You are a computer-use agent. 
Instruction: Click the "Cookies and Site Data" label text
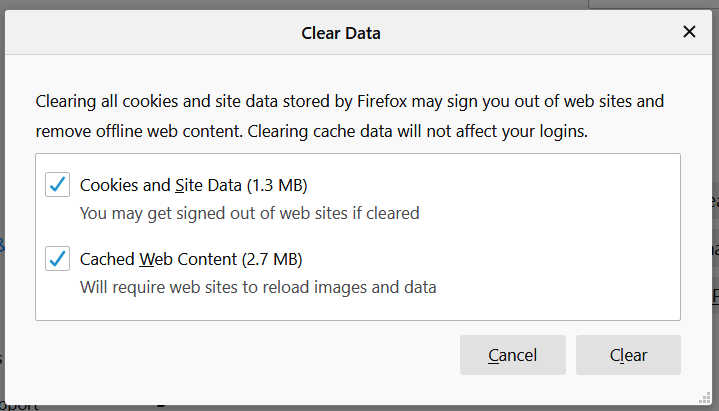pyautogui.click(x=160, y=185)
